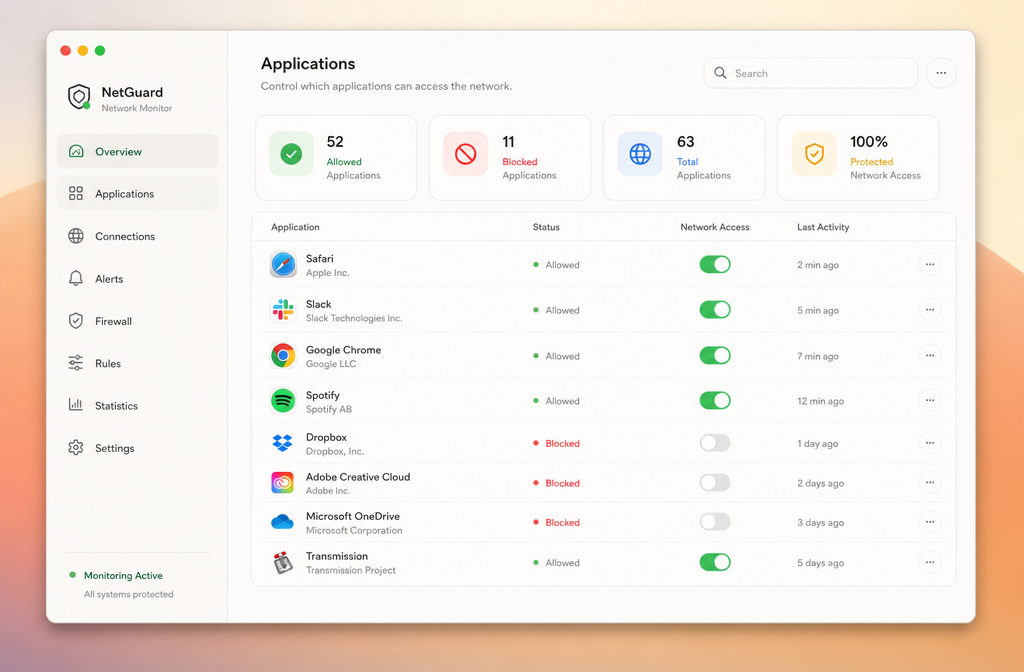Turn on Microsoft OneDrive network access
This screenshot has width=1024, height=672.
pyautogui.click(x=715, y=522)
